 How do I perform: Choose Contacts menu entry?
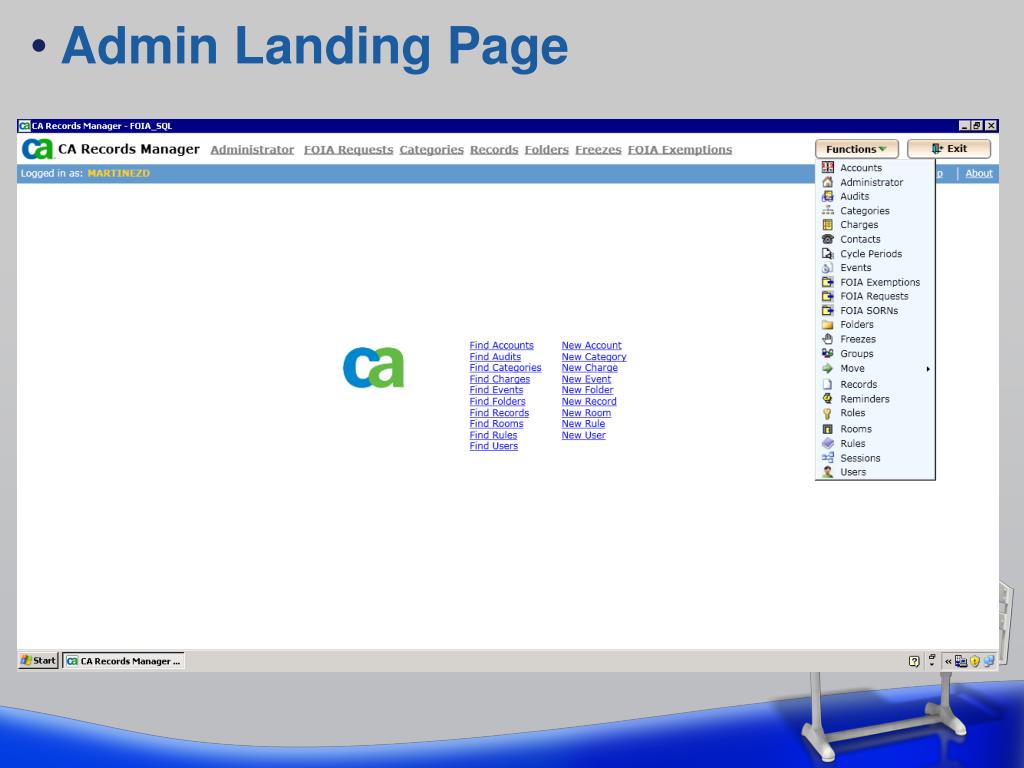(x=860, y=239)
